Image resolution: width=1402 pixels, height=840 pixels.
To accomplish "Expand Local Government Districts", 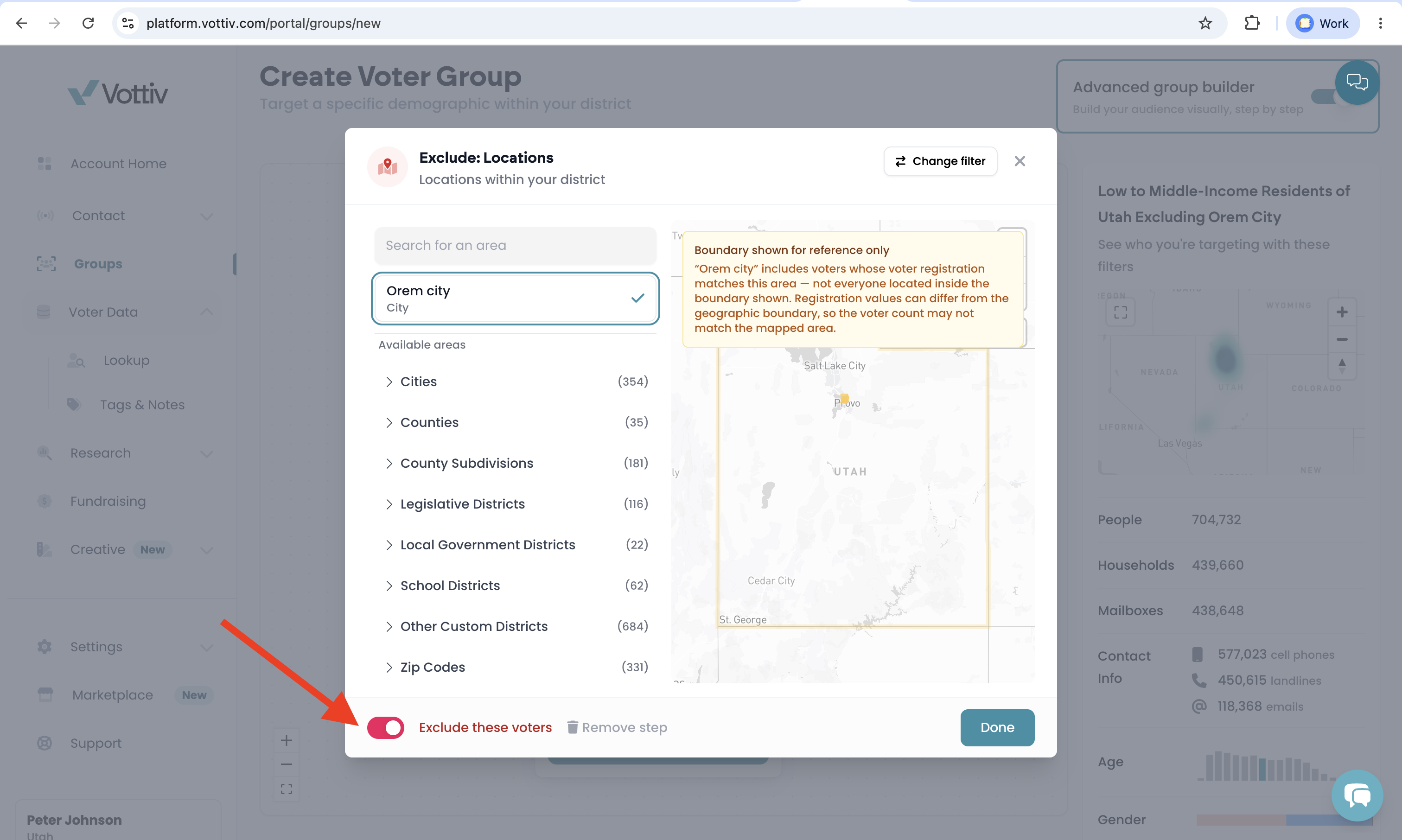I will tap(515, 545).
